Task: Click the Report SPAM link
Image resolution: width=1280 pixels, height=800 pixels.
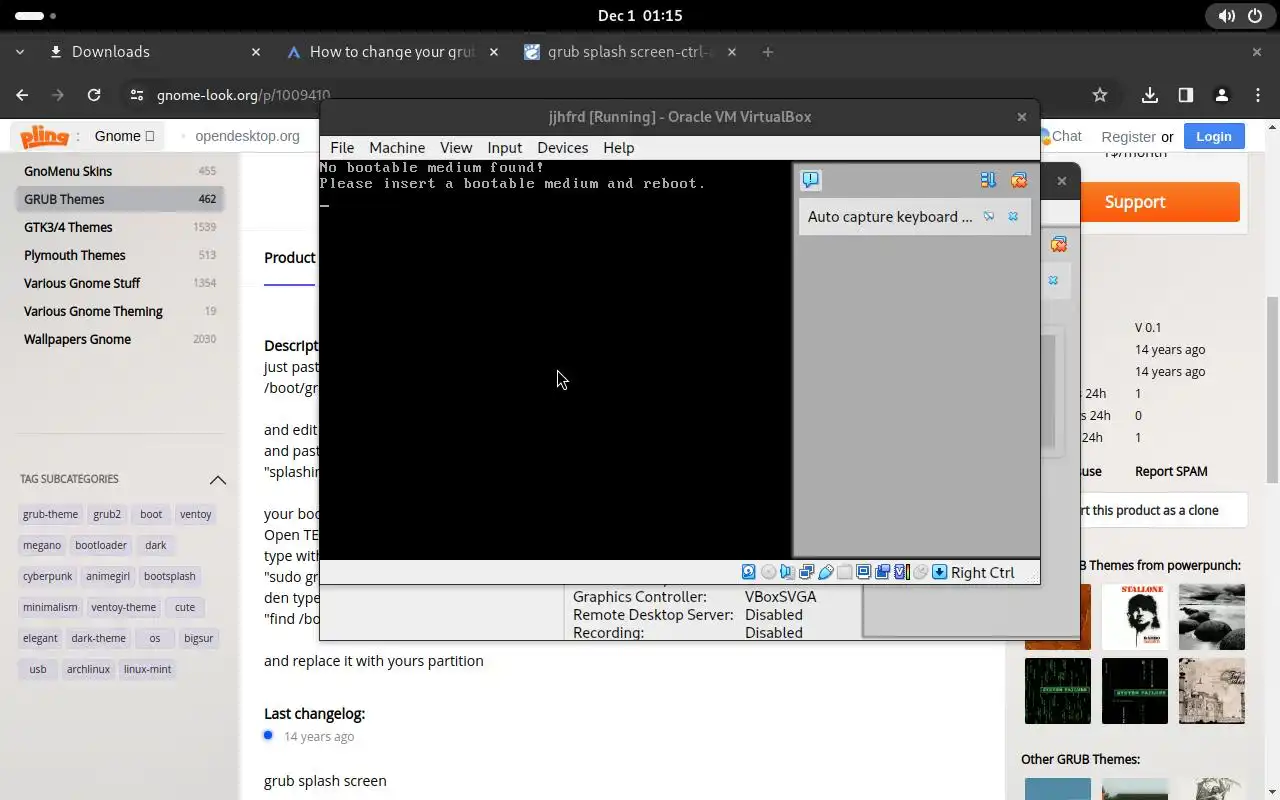Action: tap(1171, 471)
